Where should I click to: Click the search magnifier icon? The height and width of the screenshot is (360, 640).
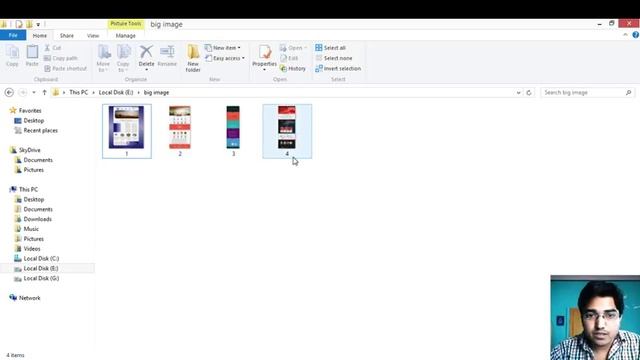pyautogui.click(x=629, y=93)
